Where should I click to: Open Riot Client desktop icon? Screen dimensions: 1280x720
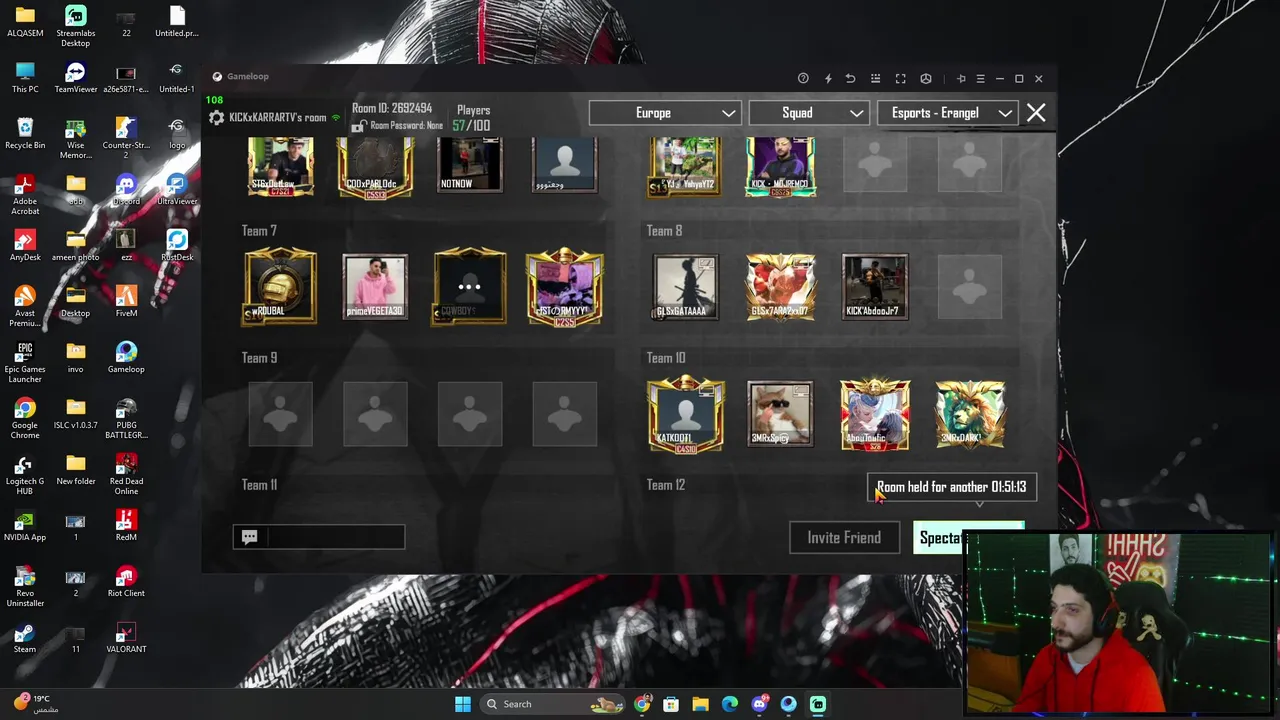tap(126, 582)
